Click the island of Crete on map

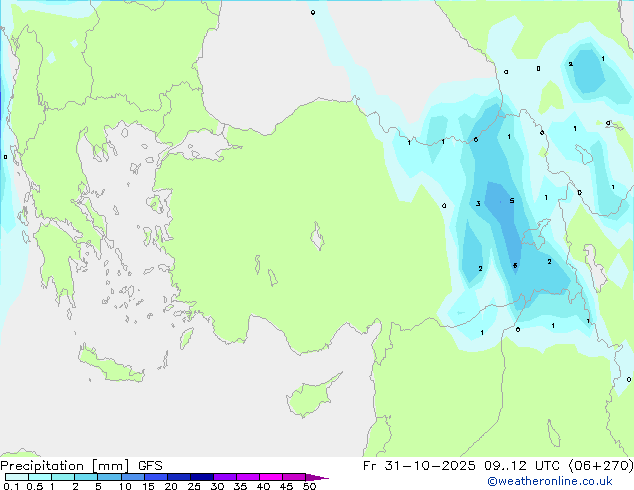tap(109, 366)
